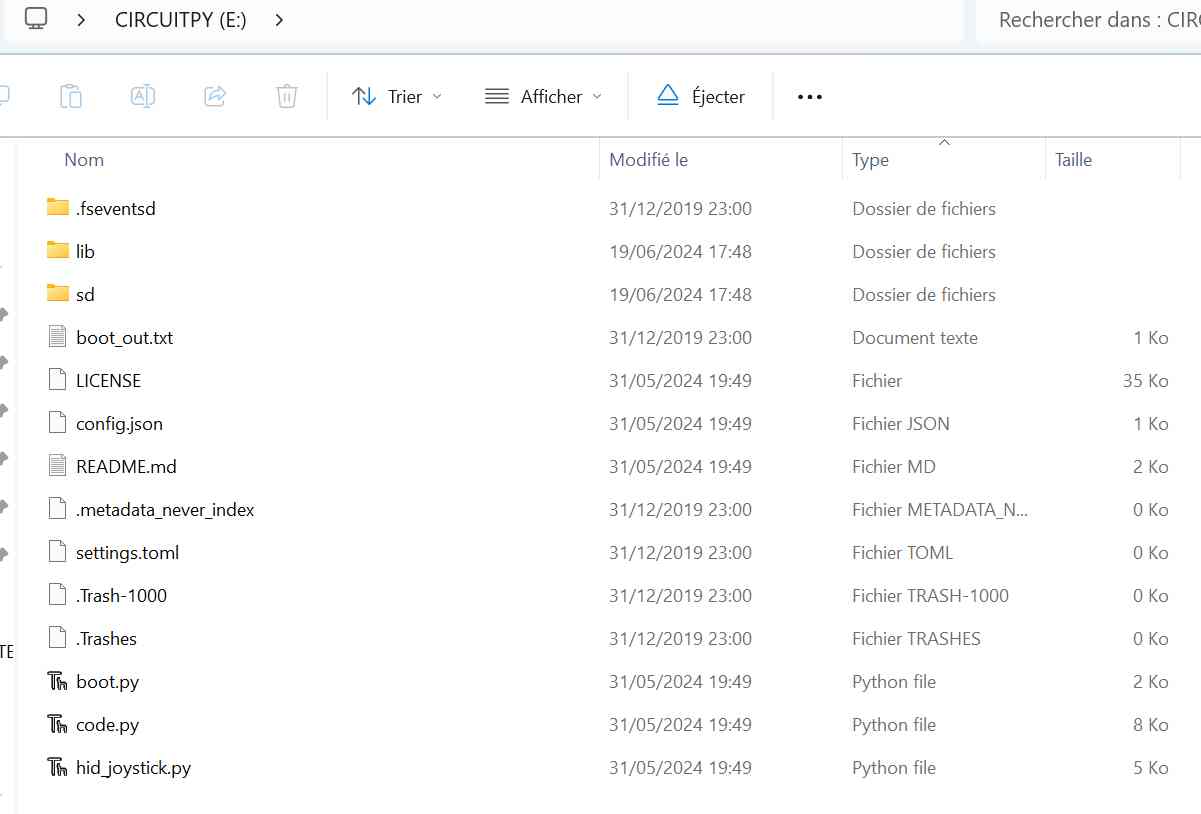Open the more options ellipsis menu
Viewport: 1201px width, 814px height.
click(x=809, y=97)
